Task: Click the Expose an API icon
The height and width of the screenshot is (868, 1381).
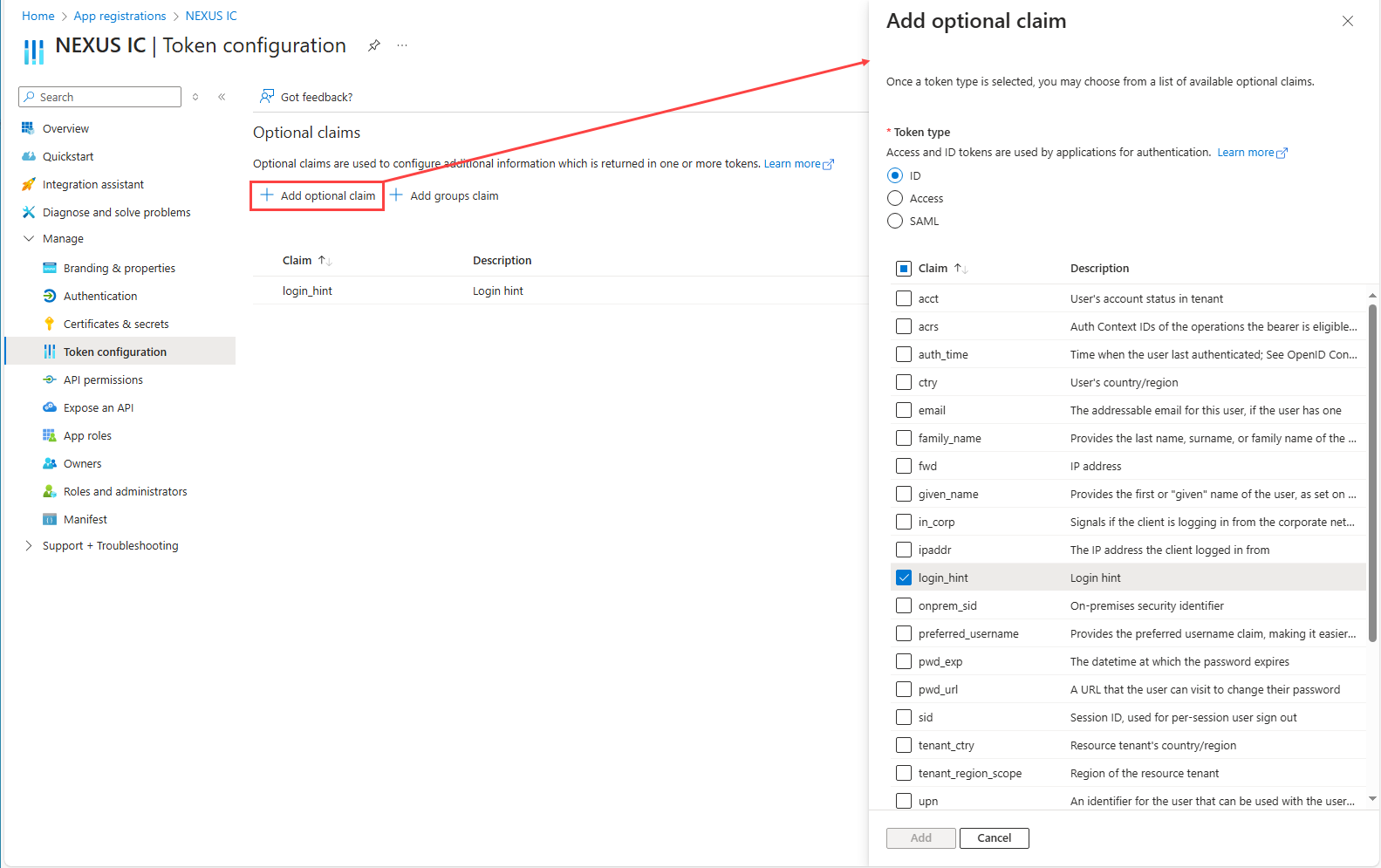Action: [50, 407]
